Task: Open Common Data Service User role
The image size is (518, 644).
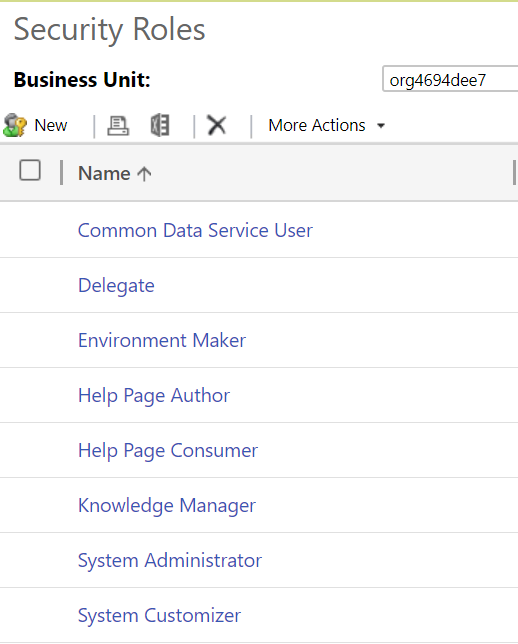Action: [x=195, y=230]
